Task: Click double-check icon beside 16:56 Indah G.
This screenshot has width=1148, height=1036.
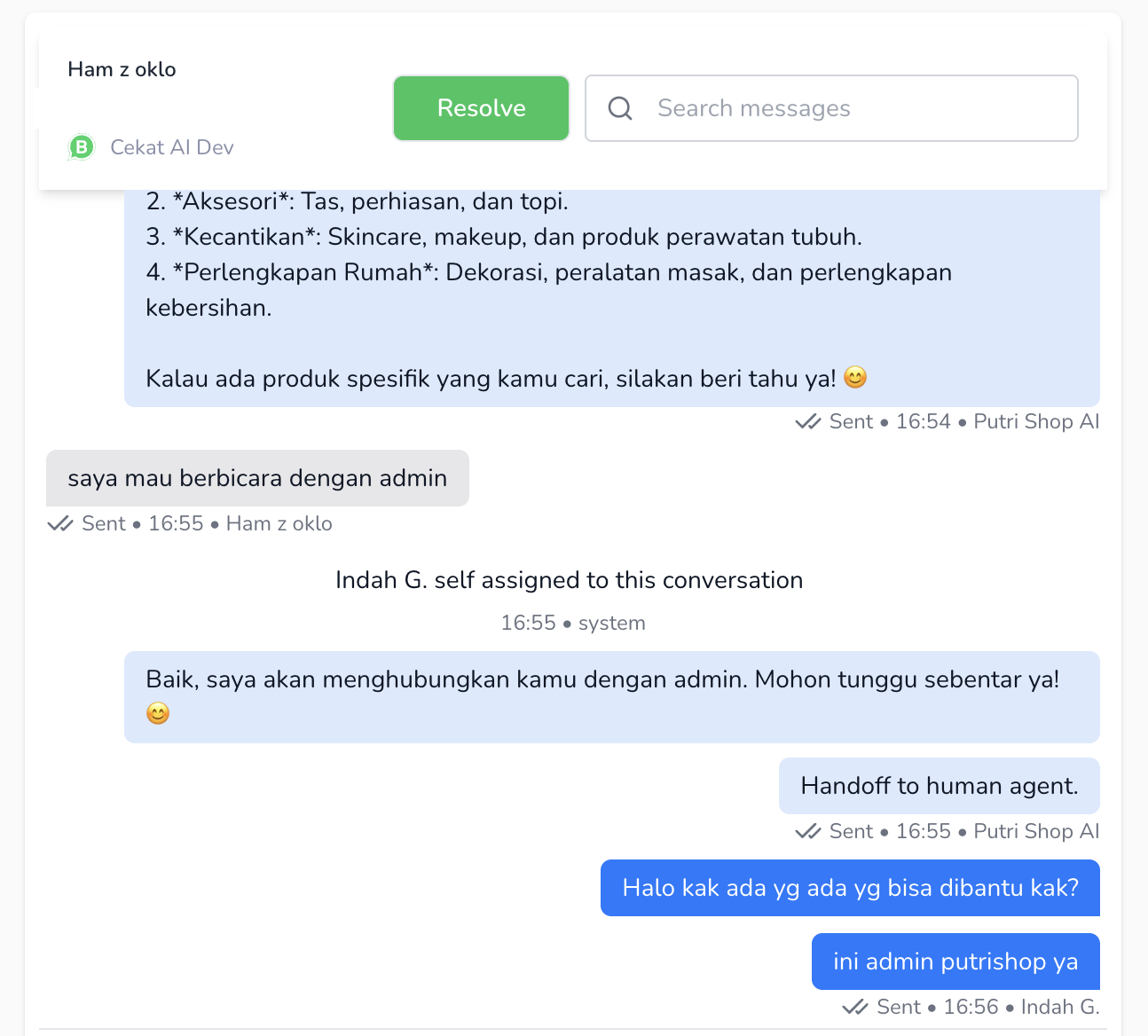Action: 854,1008
